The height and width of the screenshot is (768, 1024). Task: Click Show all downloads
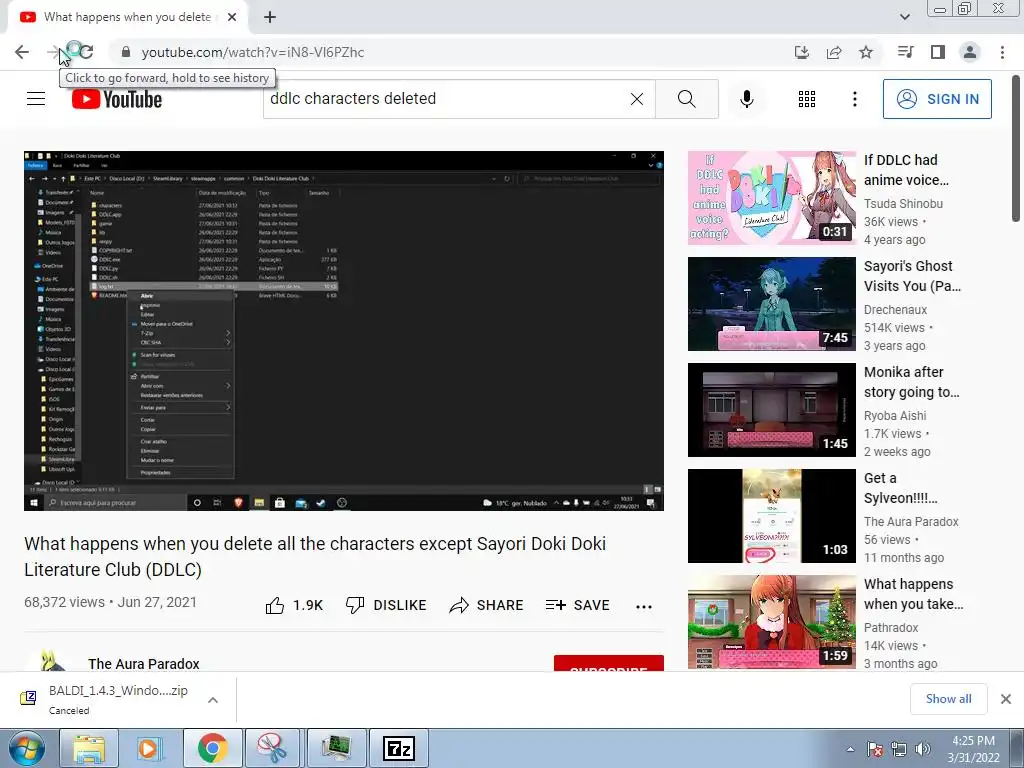point(948,699)
